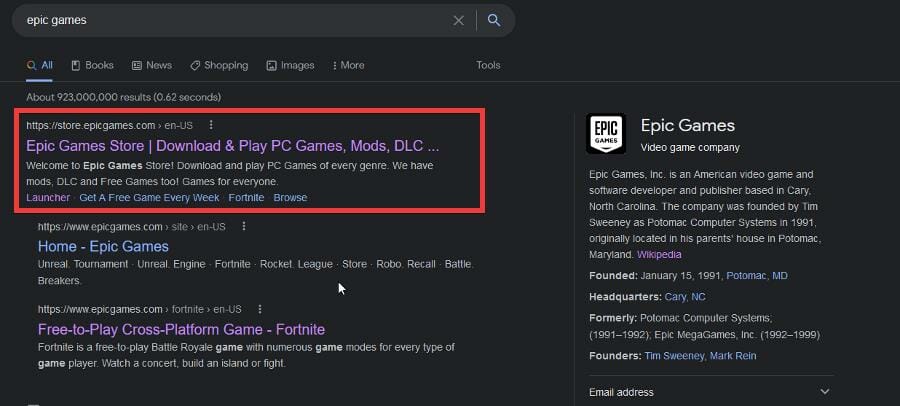900x406 pixels.
Task: Open options menu for store.epicgames.com result
Action: tap(211, 125)
